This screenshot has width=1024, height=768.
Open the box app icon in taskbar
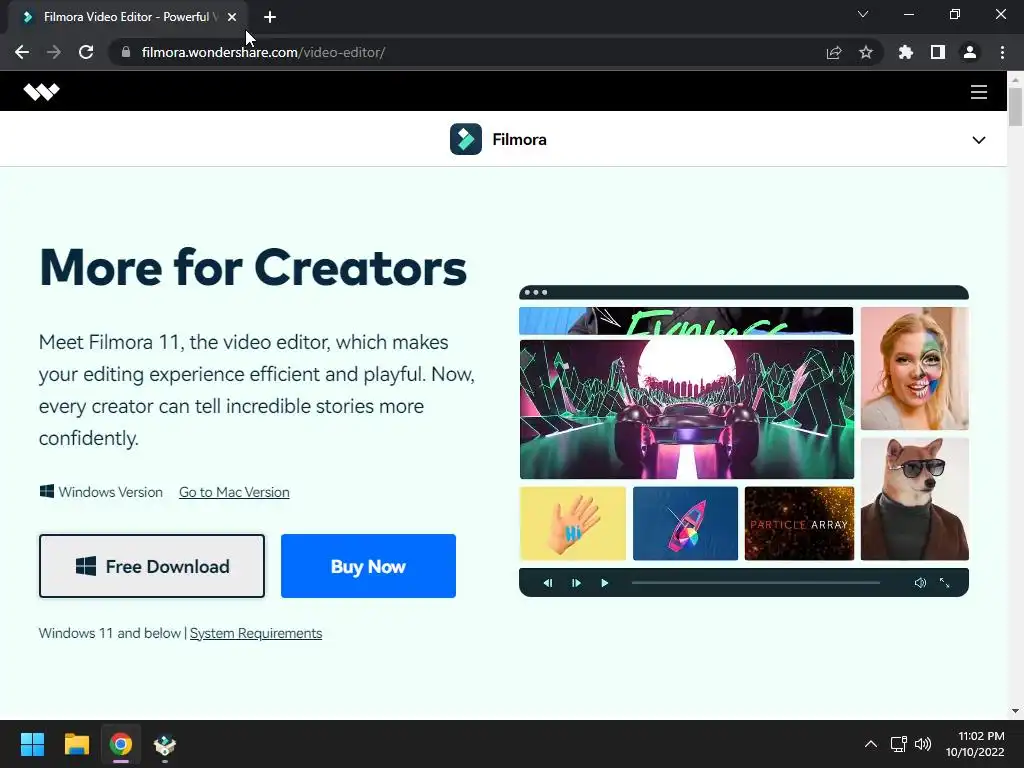(x=165, y=744)
